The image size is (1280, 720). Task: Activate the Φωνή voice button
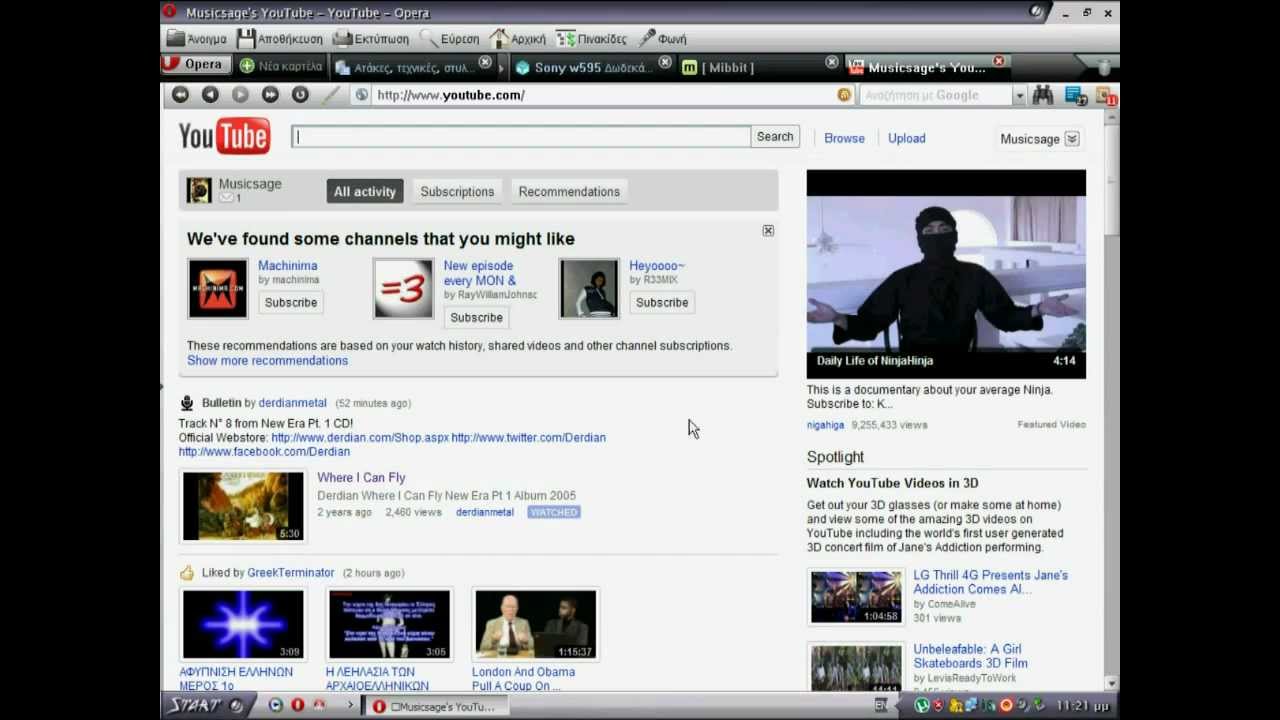(x=663, y=39)
